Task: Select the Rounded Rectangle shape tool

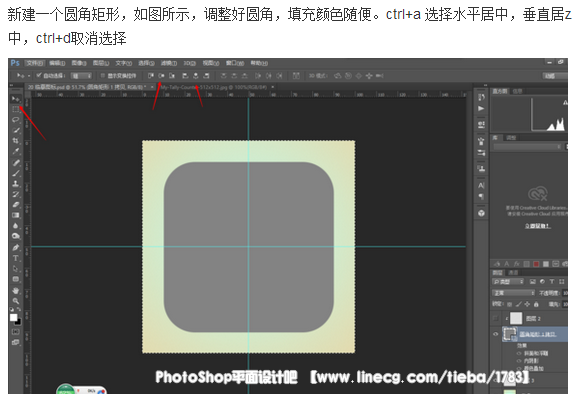Action: [x=16, y=279]
